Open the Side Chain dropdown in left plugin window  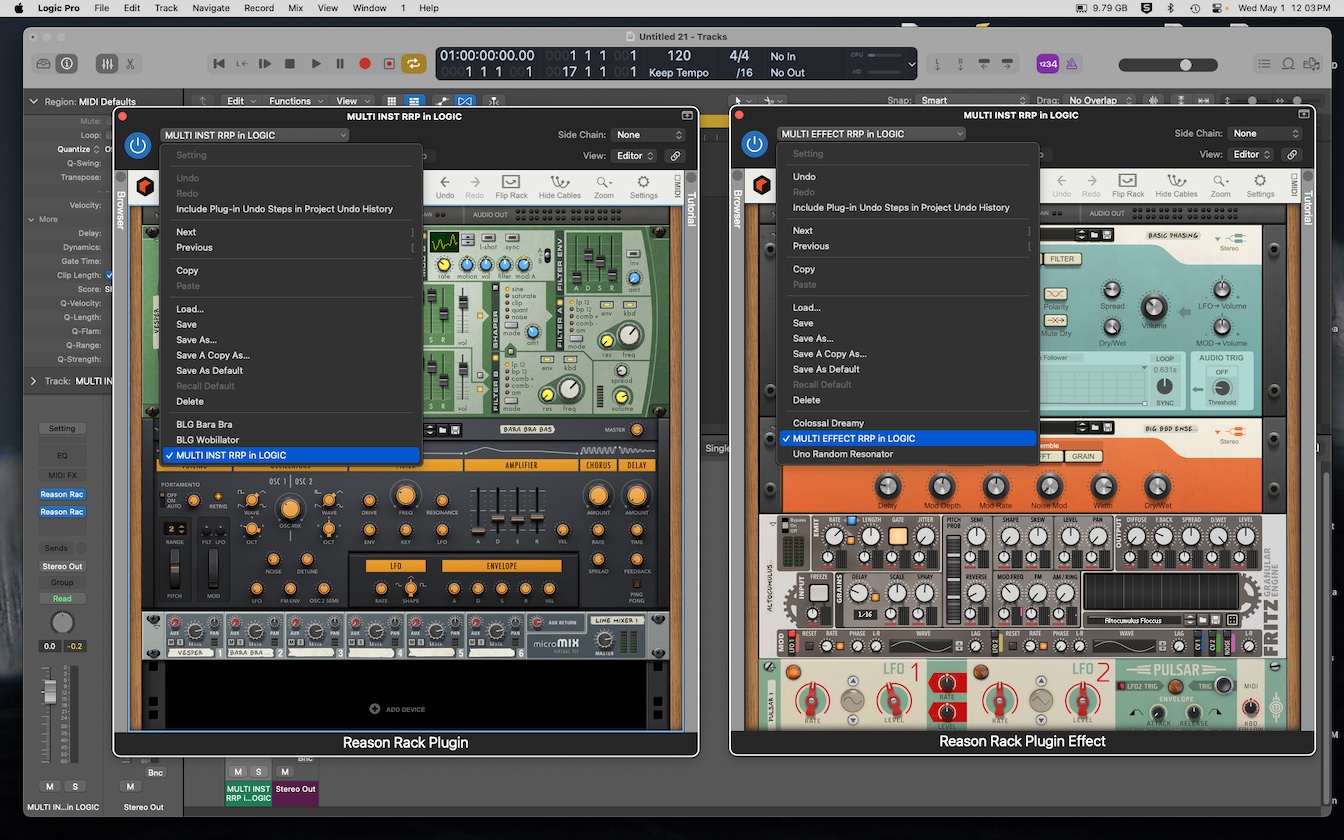tap(650, 135)
